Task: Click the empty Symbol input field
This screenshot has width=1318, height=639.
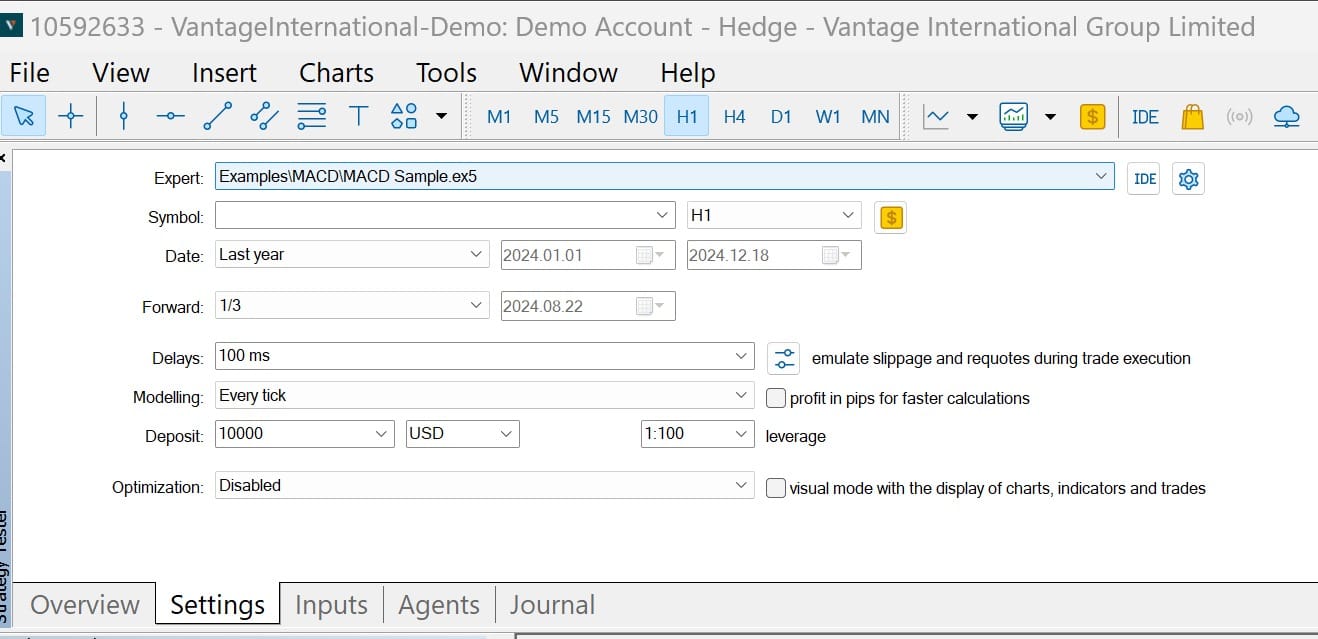Action: (430, 215)
